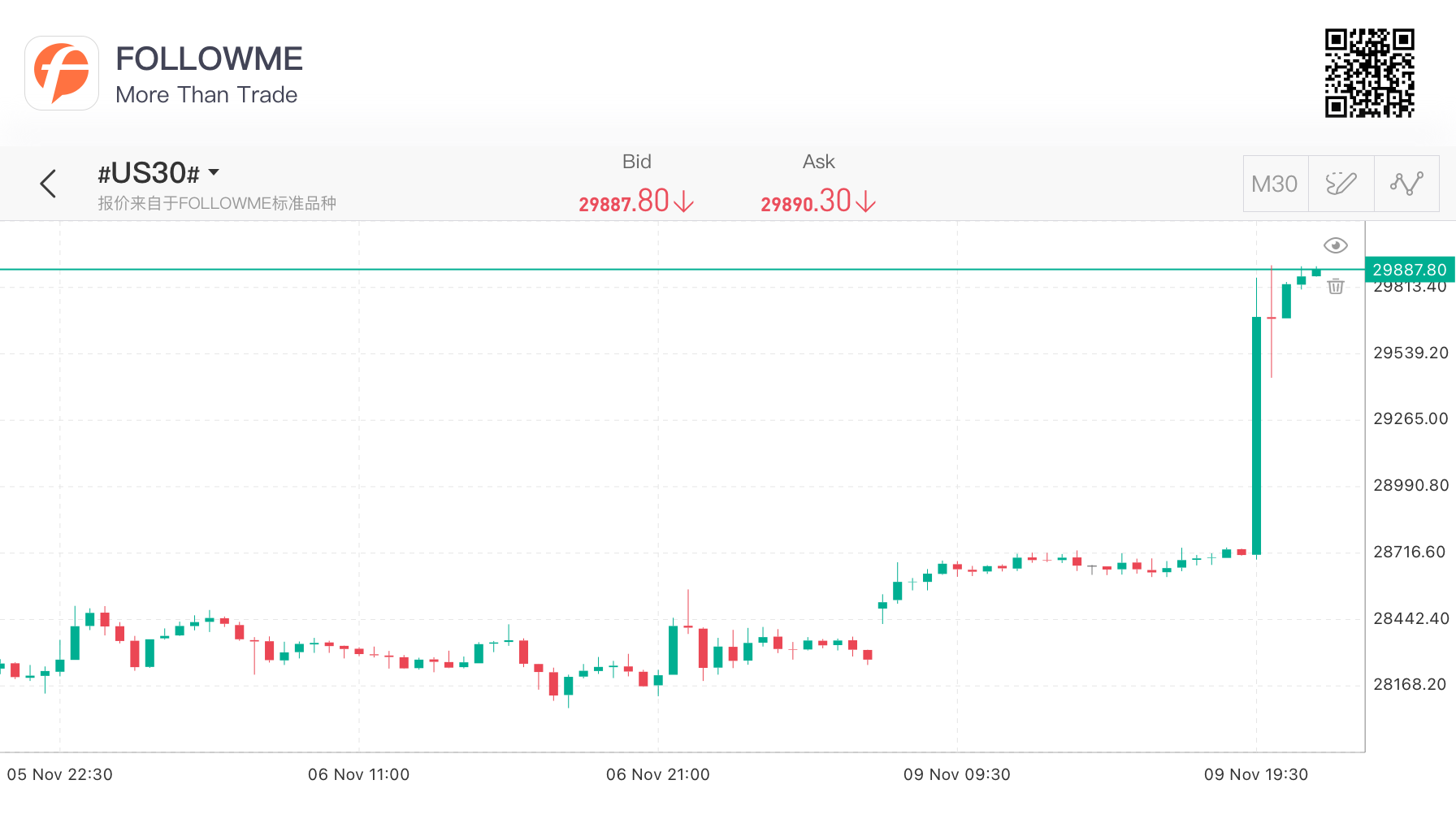1456x819 pixels.
Task: Expand the #US30# symbol dropdown arrow
Action: pos(214,172)
